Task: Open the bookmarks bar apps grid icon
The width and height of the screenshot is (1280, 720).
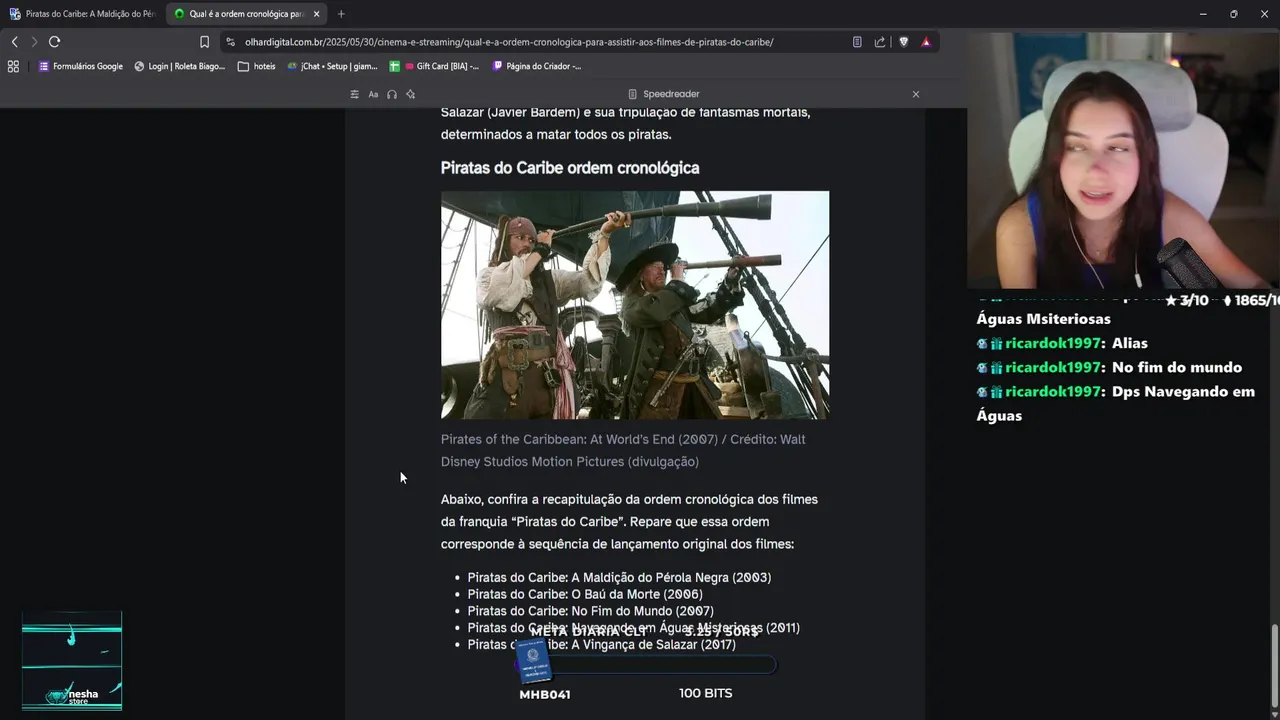Action: pos(13,66)
